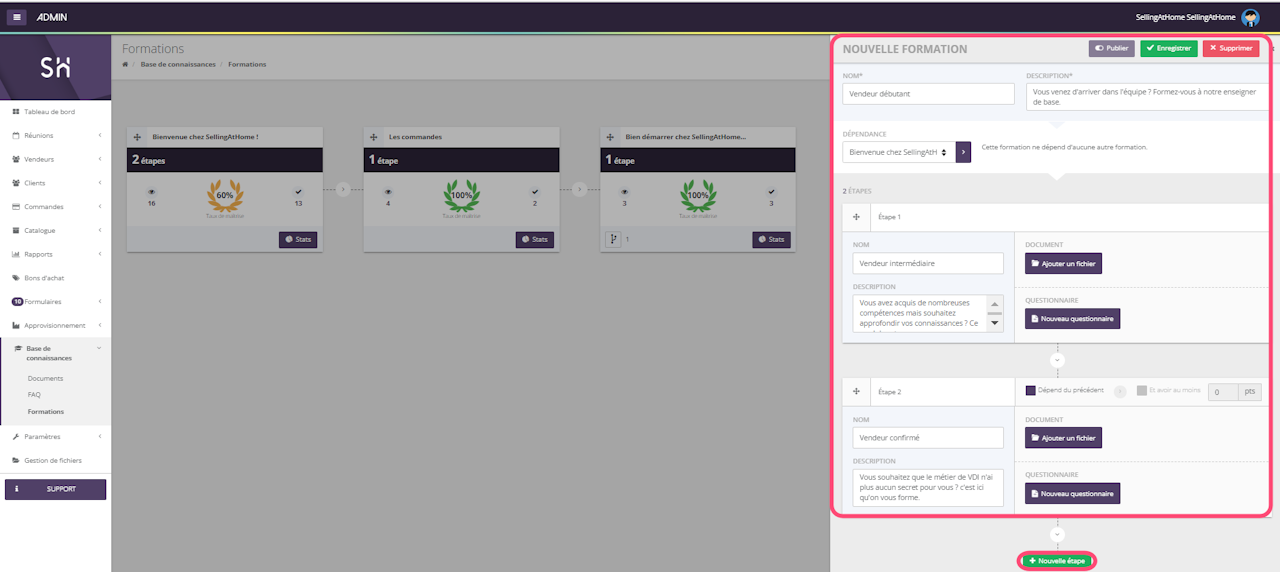Click the chevron connector below Étape 1
Viewport: 1280px width, 572px height.
click(1058, 360)
